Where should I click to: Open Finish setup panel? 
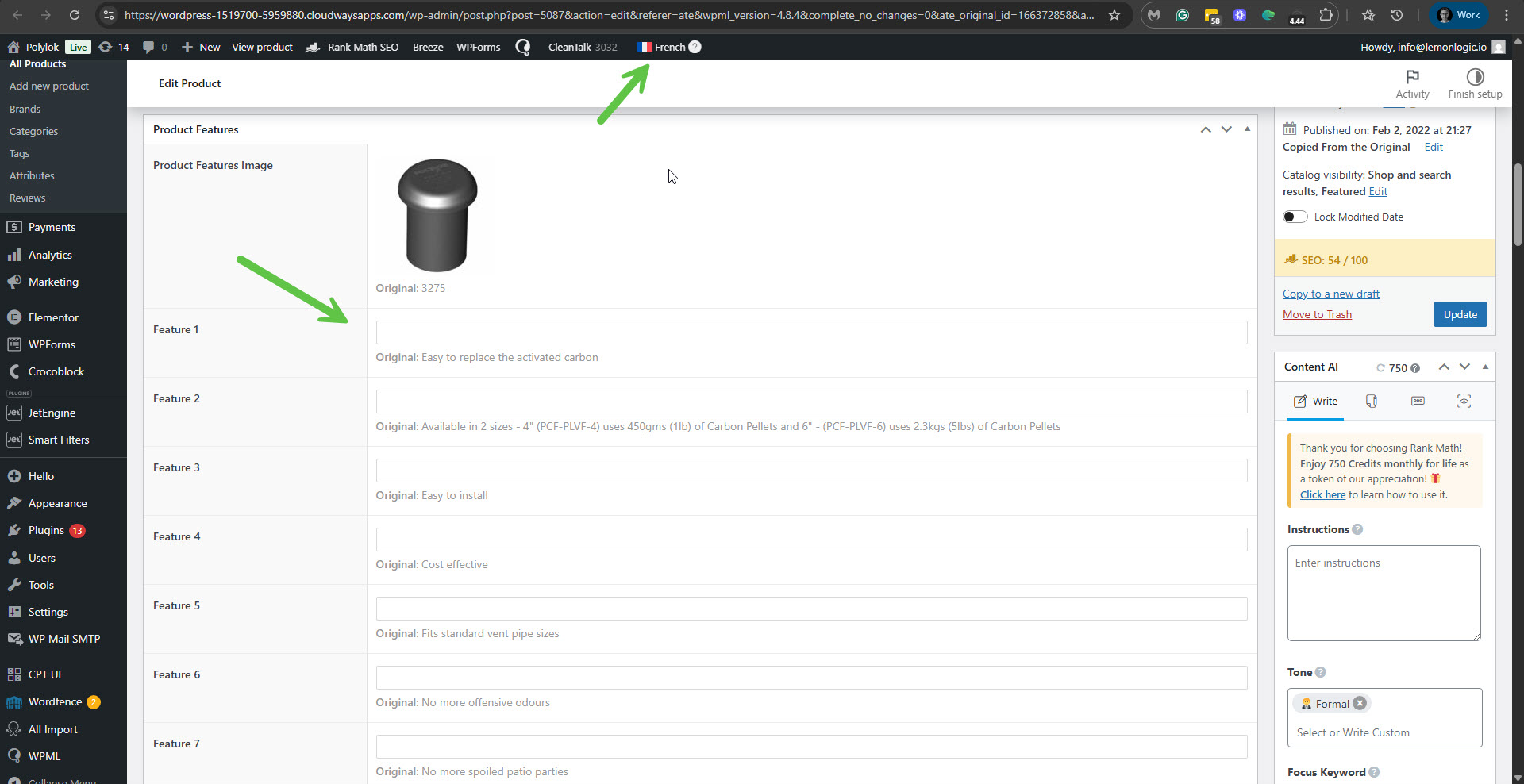[x=1475, y=83]
